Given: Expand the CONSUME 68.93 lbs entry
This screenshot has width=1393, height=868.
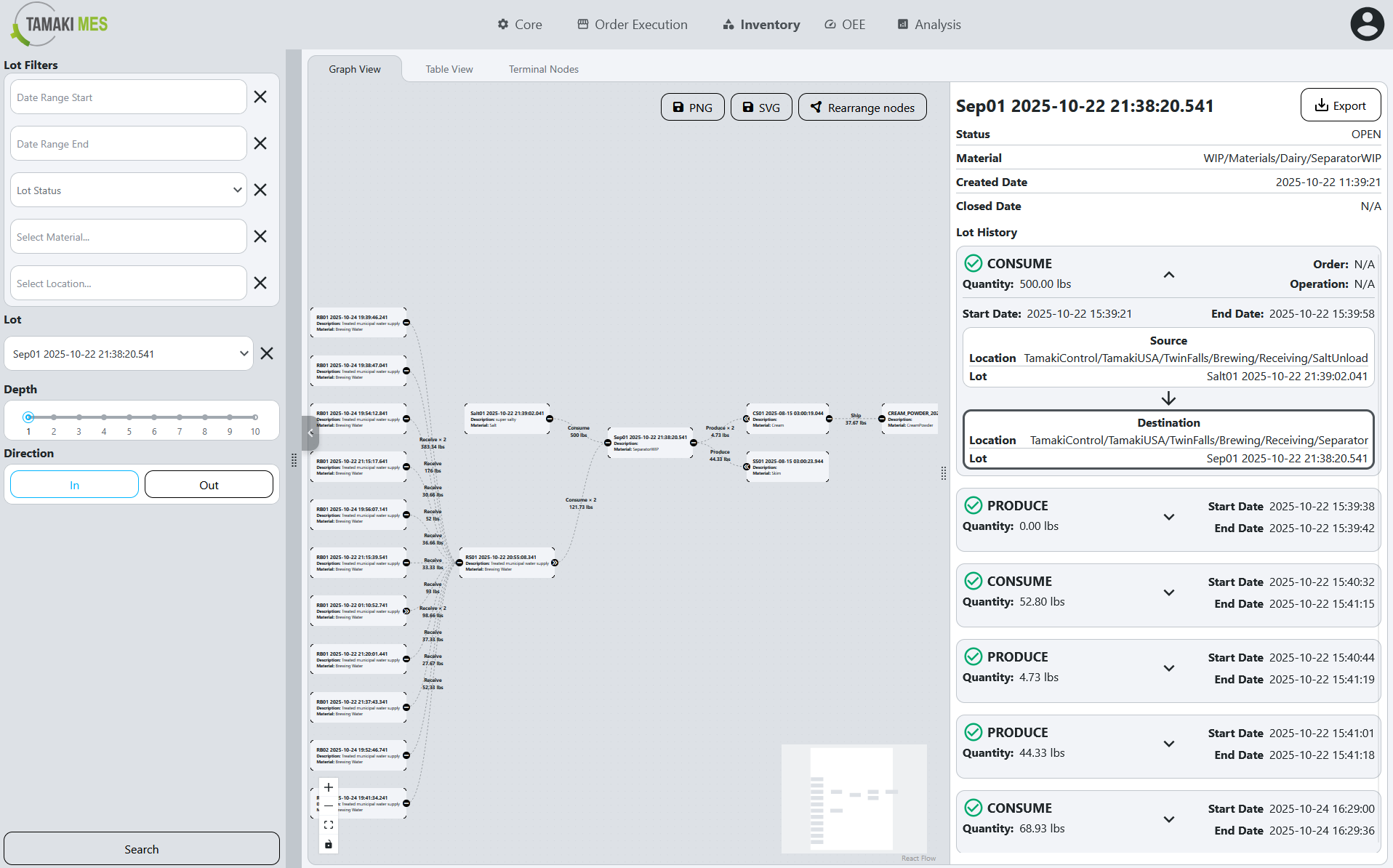Looking at the screenshot, I should point(1169,819).
